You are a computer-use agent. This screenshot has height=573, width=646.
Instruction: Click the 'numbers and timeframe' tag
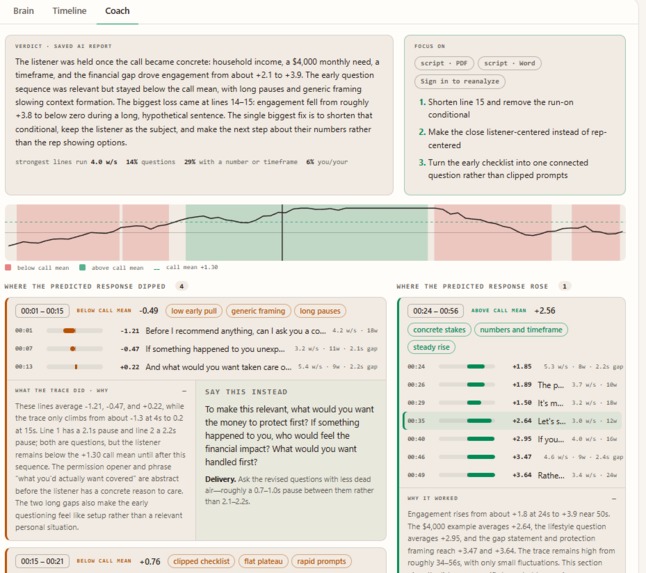pos(521,330)
